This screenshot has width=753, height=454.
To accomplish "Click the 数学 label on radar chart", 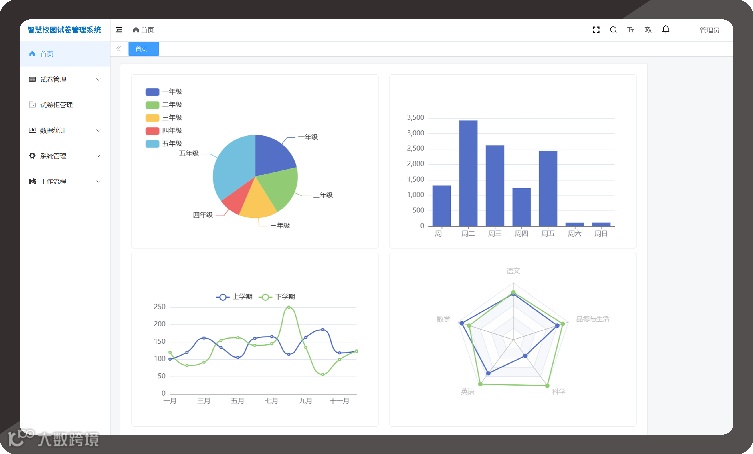I will [x=443, y=319].
